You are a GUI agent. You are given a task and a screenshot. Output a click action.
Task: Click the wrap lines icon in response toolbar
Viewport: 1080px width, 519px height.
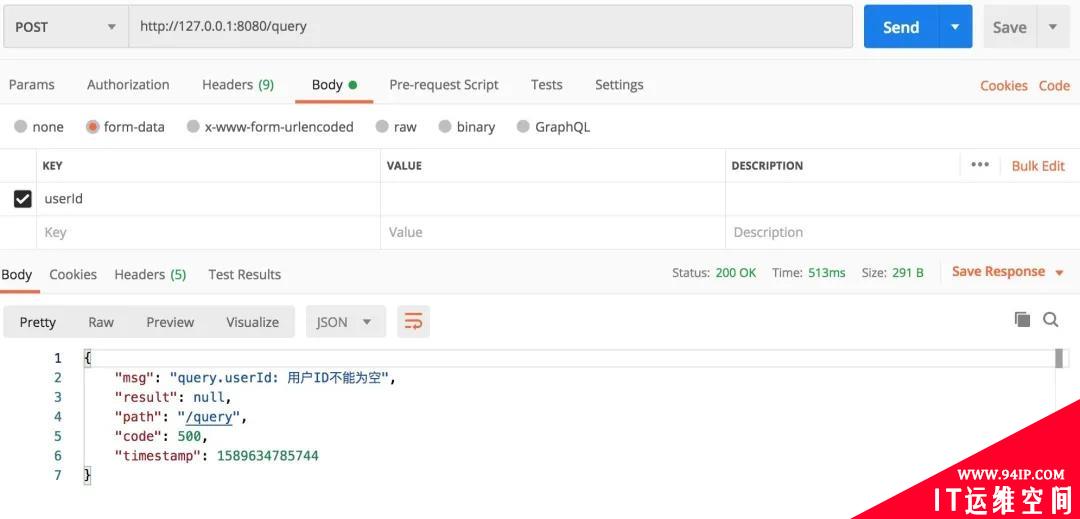click(413, 321)
